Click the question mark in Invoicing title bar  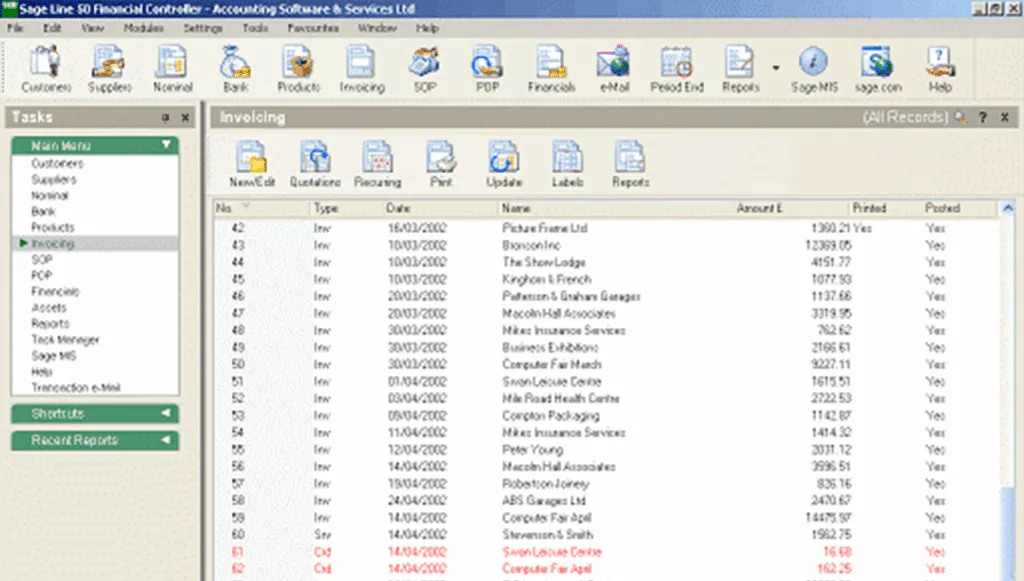click(x=983, y=118)
